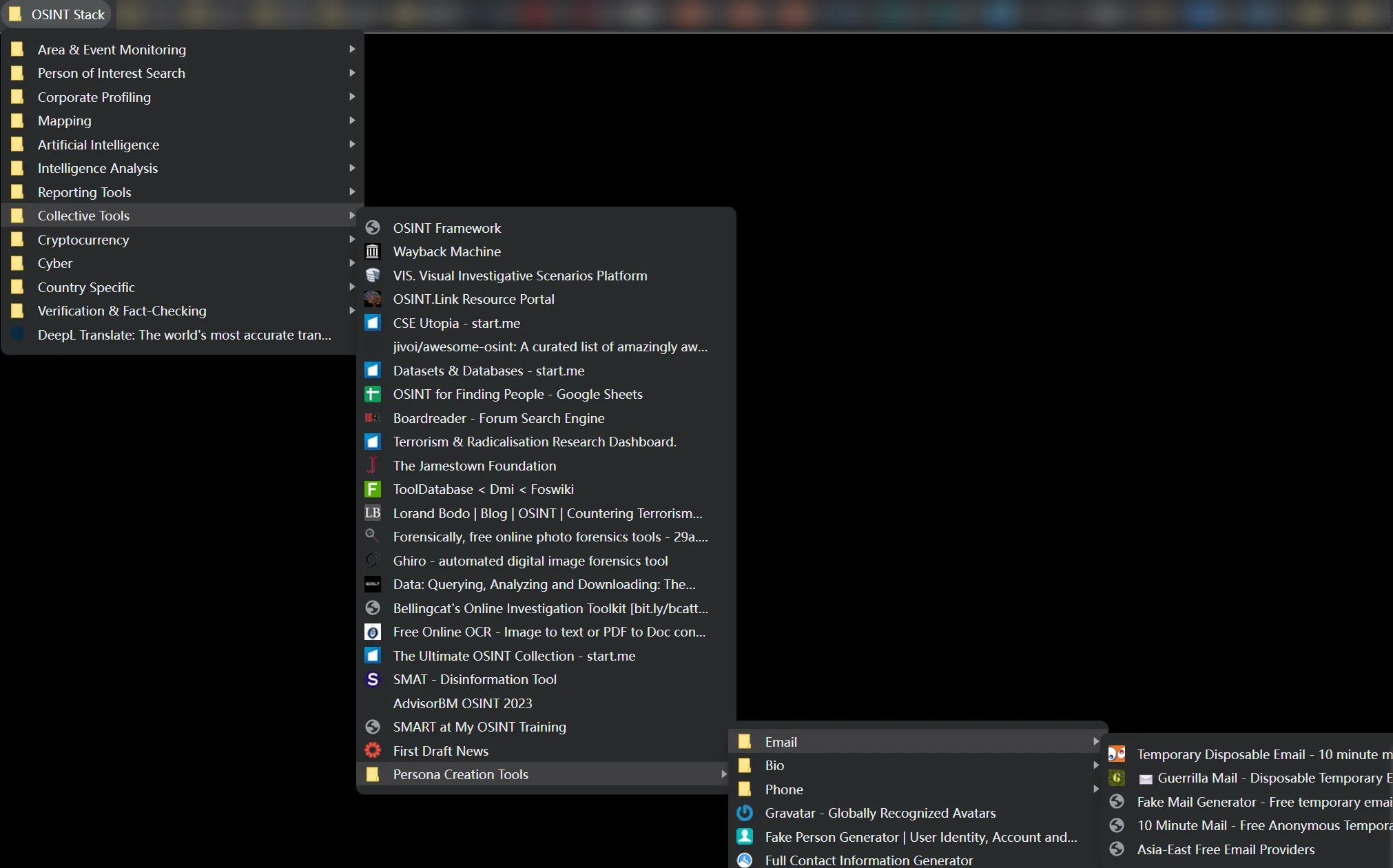The width and height of the screenshot is (1393, 868).
Task: Open the Email folder in Persona tools
Action: 917,742
